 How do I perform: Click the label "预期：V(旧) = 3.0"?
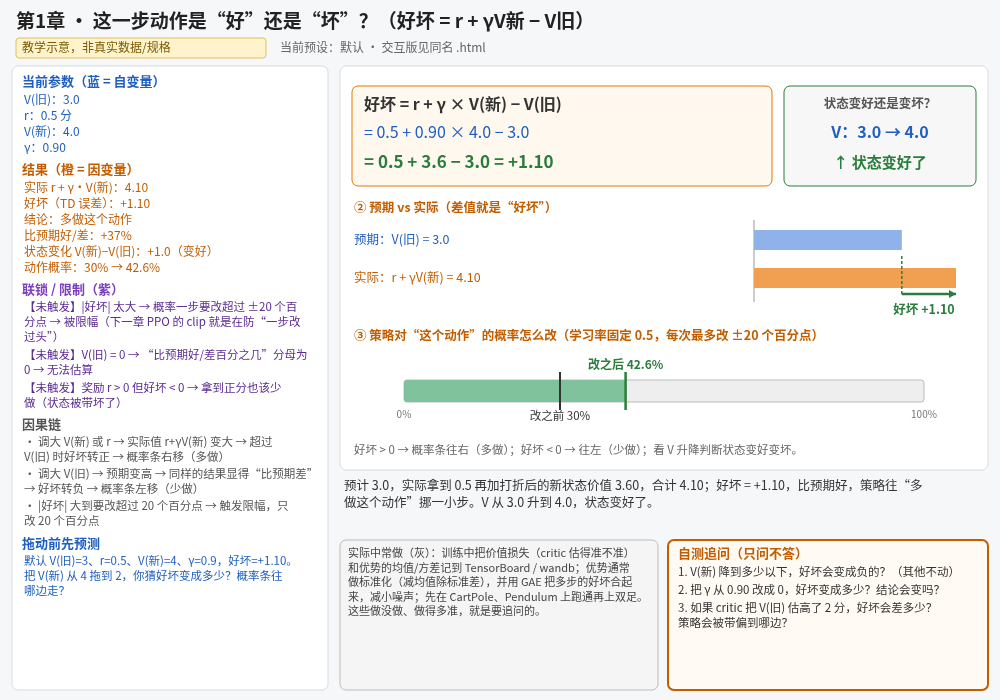click(402, 240)
